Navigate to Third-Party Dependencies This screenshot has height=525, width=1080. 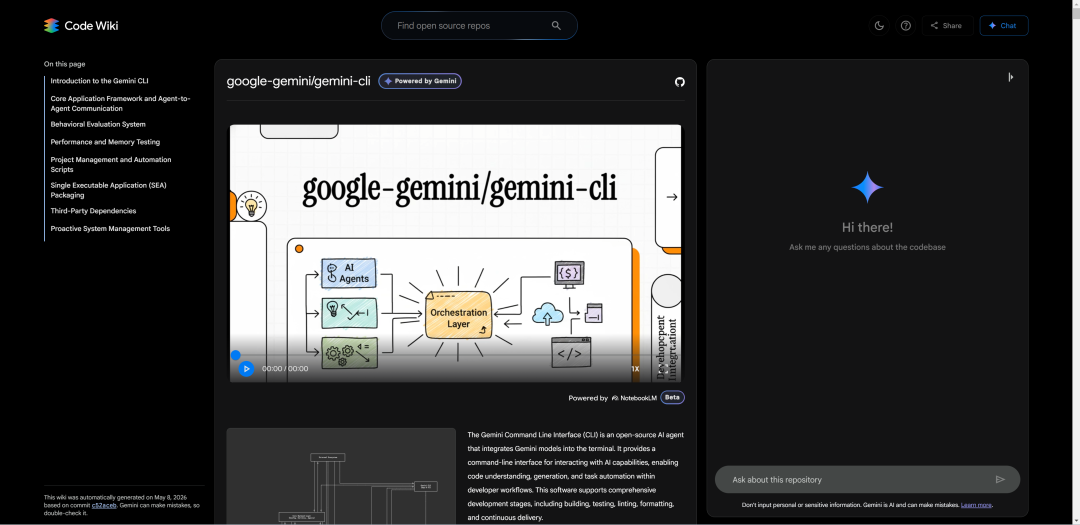[x=93, y=211]
